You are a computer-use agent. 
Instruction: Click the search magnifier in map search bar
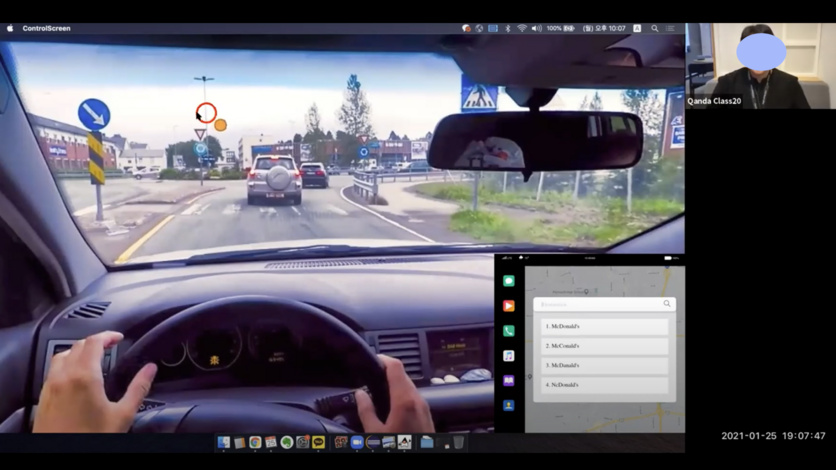click(x=667, y=304)
